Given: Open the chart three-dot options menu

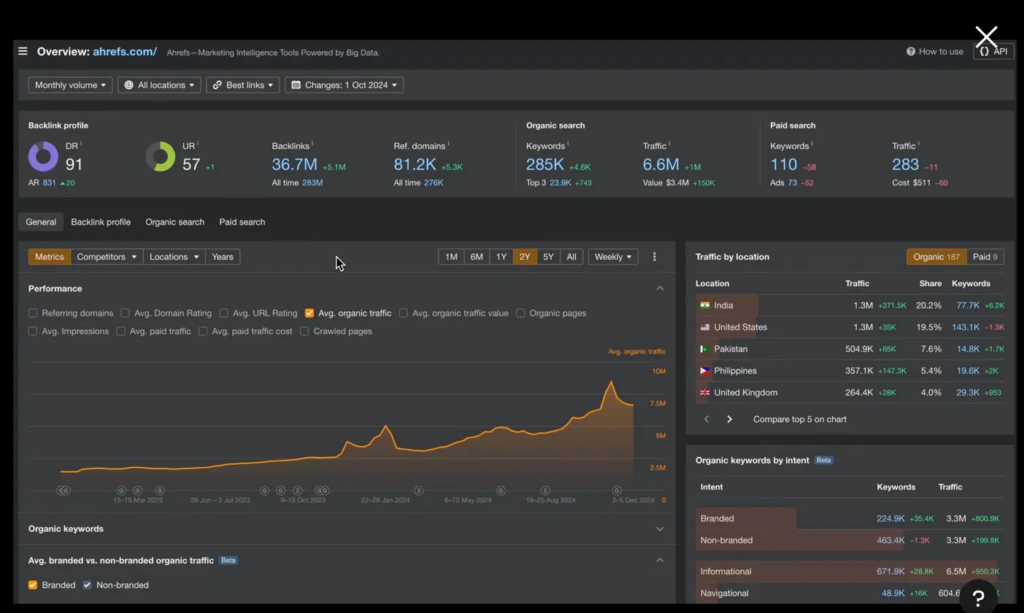Looking at the screenshot, I should point(654,257).
